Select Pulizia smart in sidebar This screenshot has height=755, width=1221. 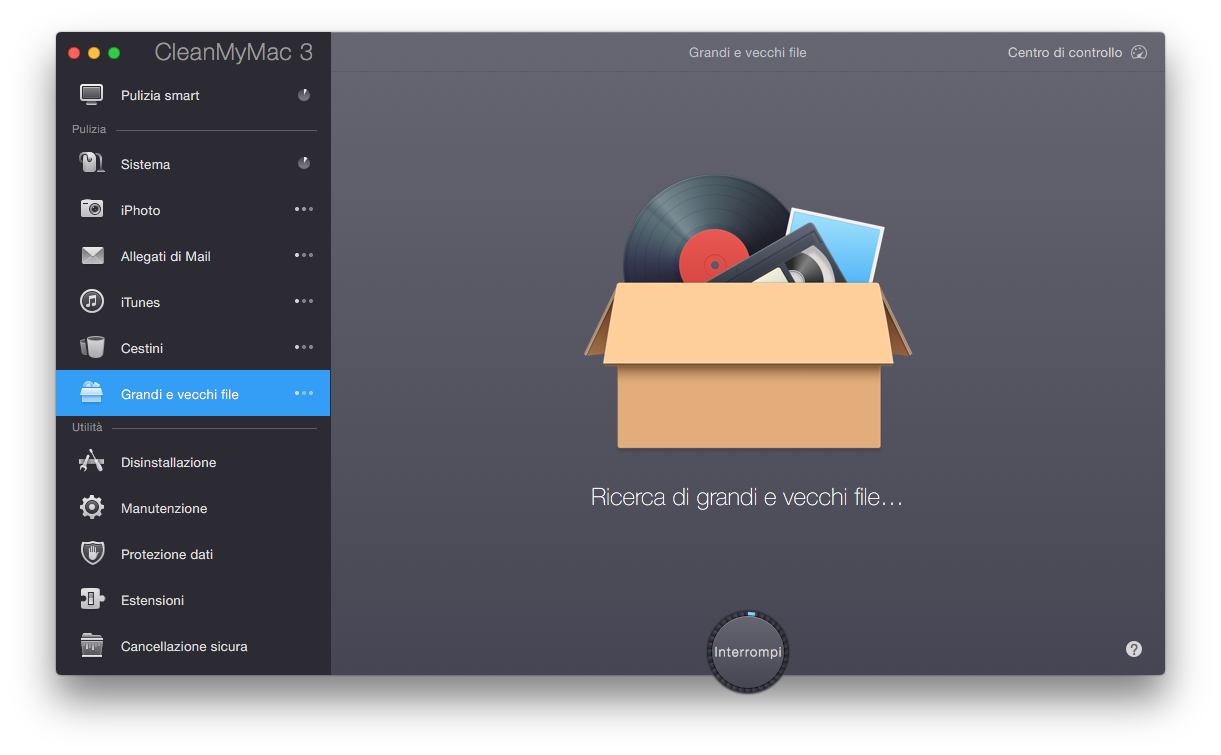coord(160,96)
